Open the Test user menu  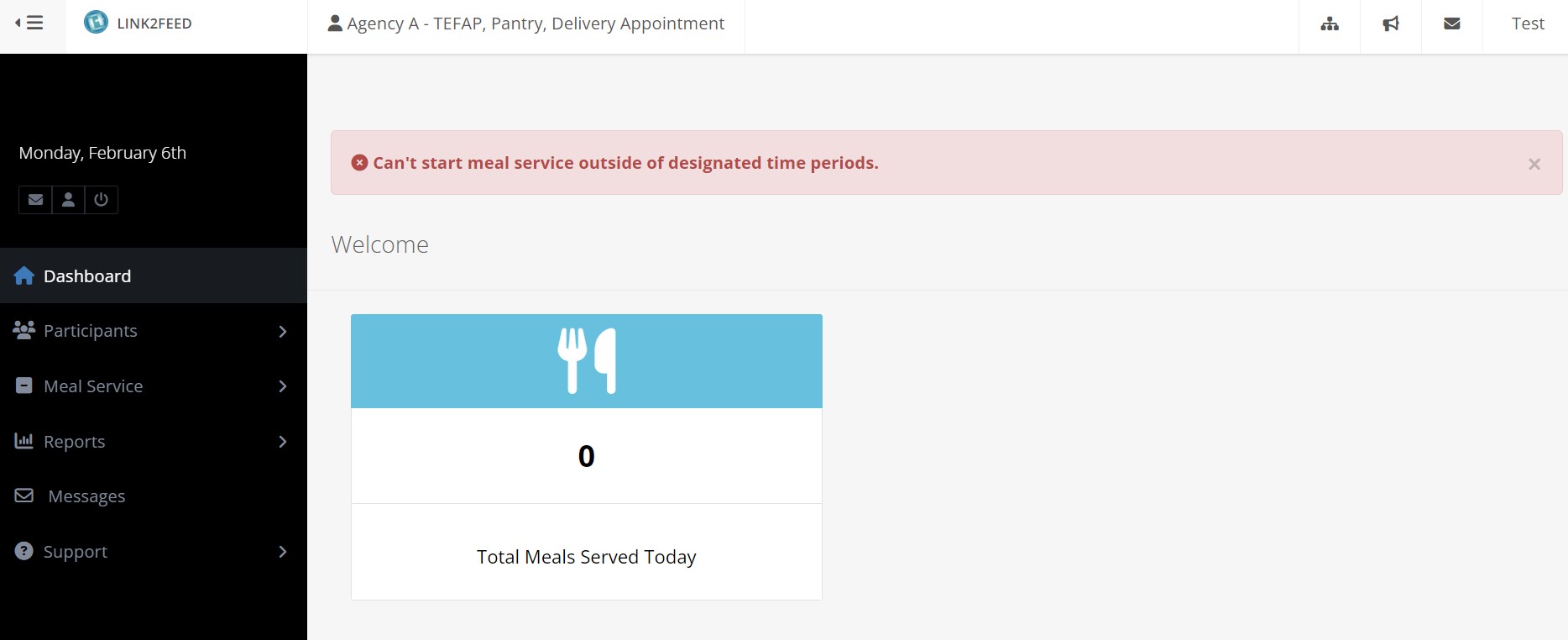pyautogui.click(x=1528, y=24)
